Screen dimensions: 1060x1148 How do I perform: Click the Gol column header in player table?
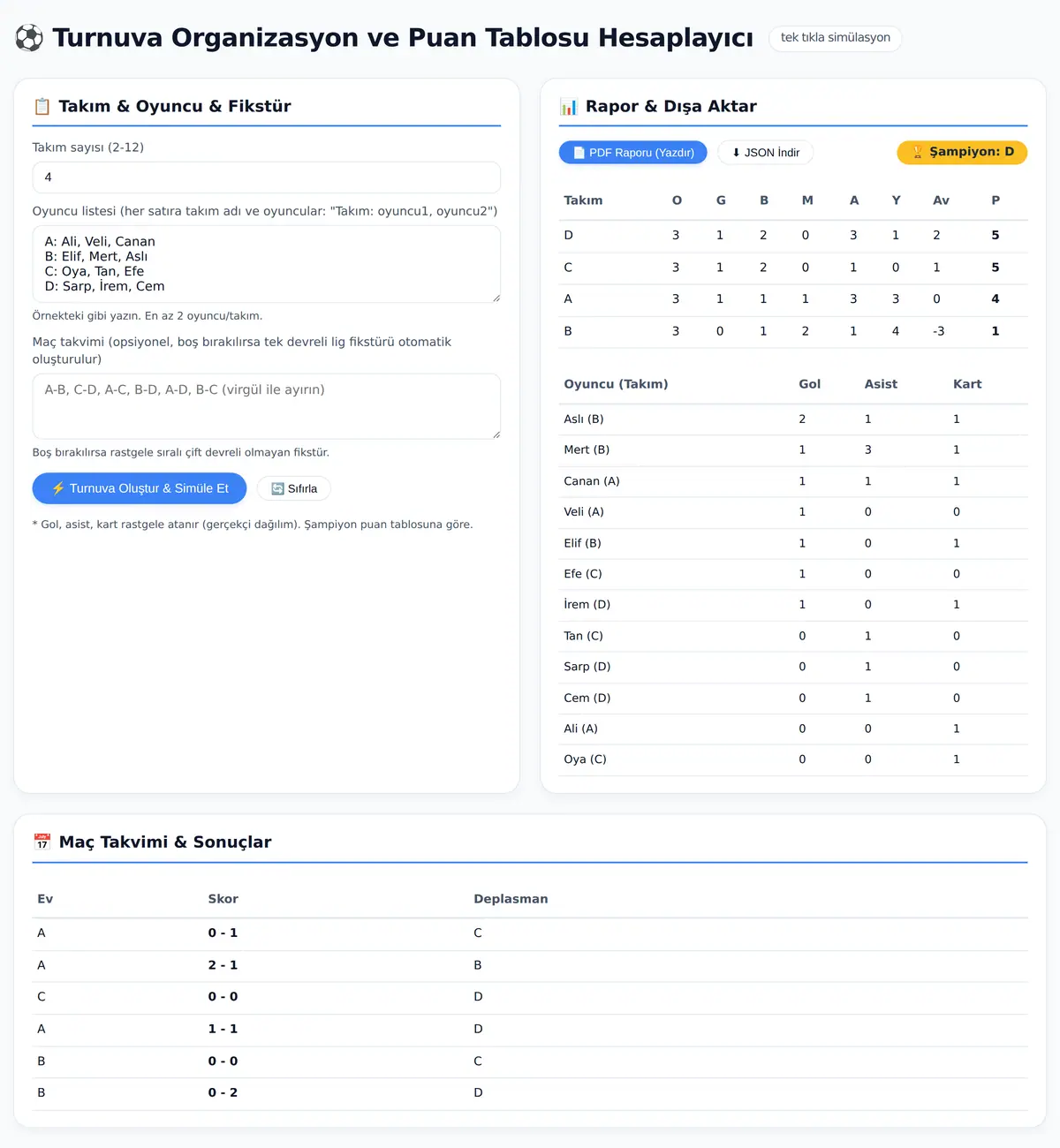809,384
